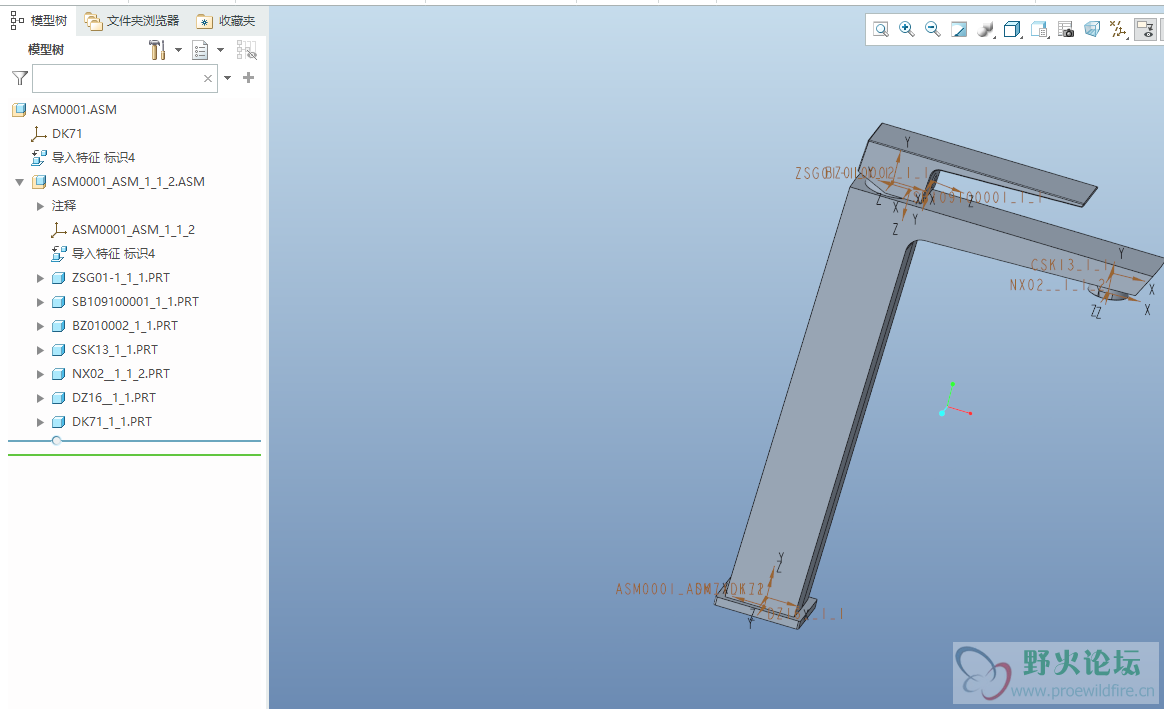This screenshot has height=709, width=1164.
Task: Select BZ010002_1_1.PRT in the tree
Action: (x=125, y=326)
